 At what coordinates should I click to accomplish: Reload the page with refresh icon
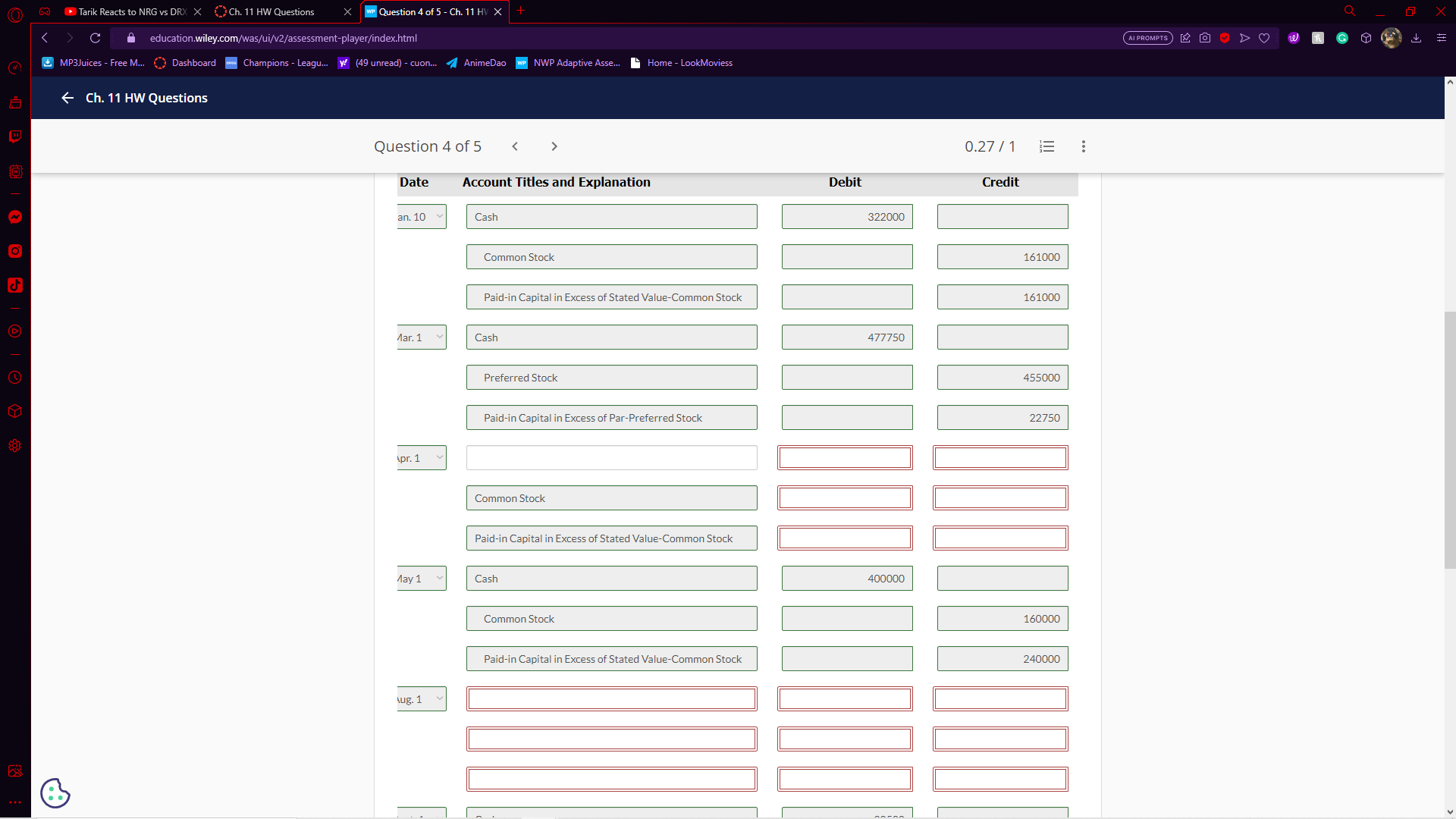95,38
